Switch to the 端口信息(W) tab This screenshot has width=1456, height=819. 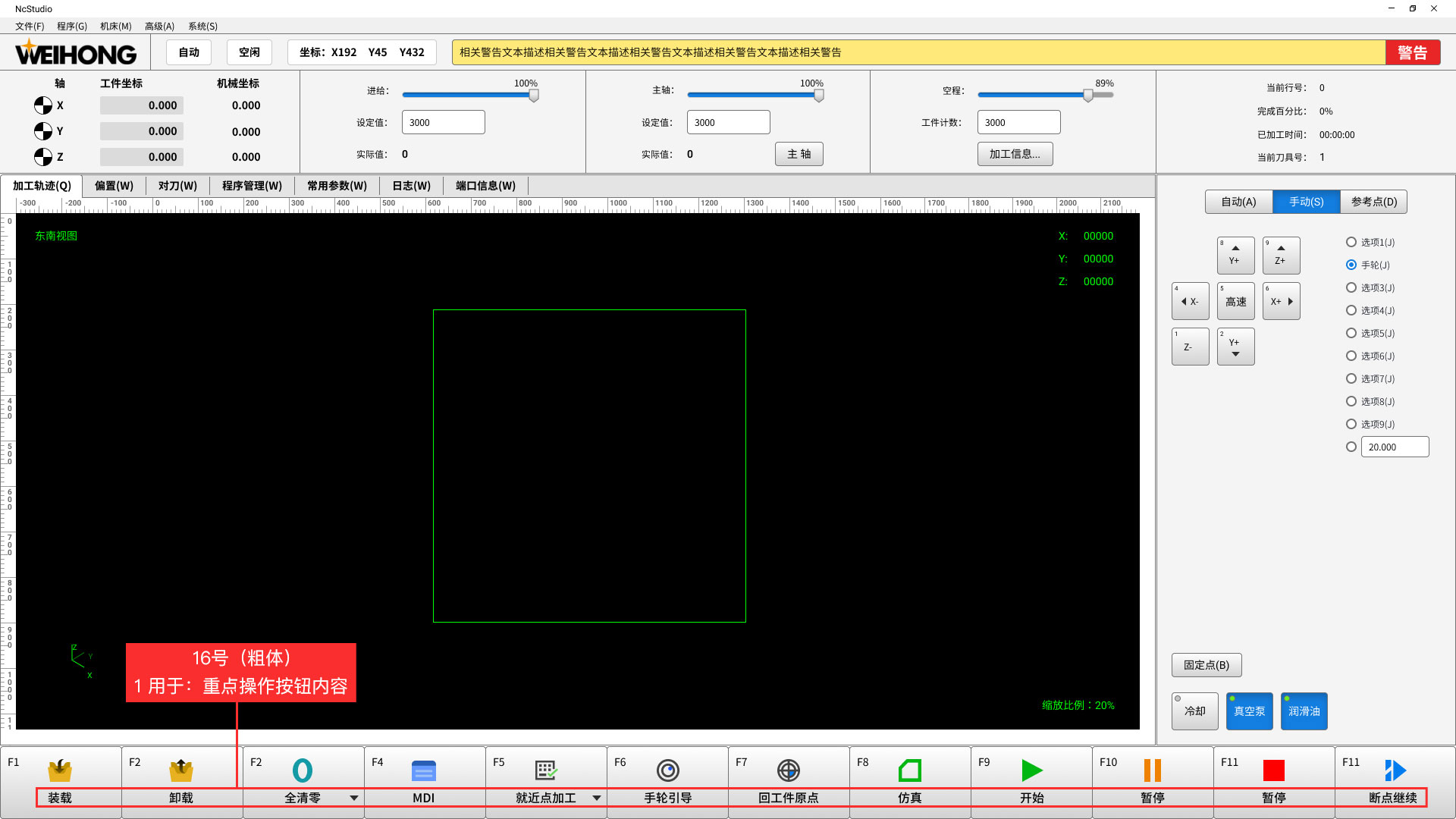tap(485, 186)
